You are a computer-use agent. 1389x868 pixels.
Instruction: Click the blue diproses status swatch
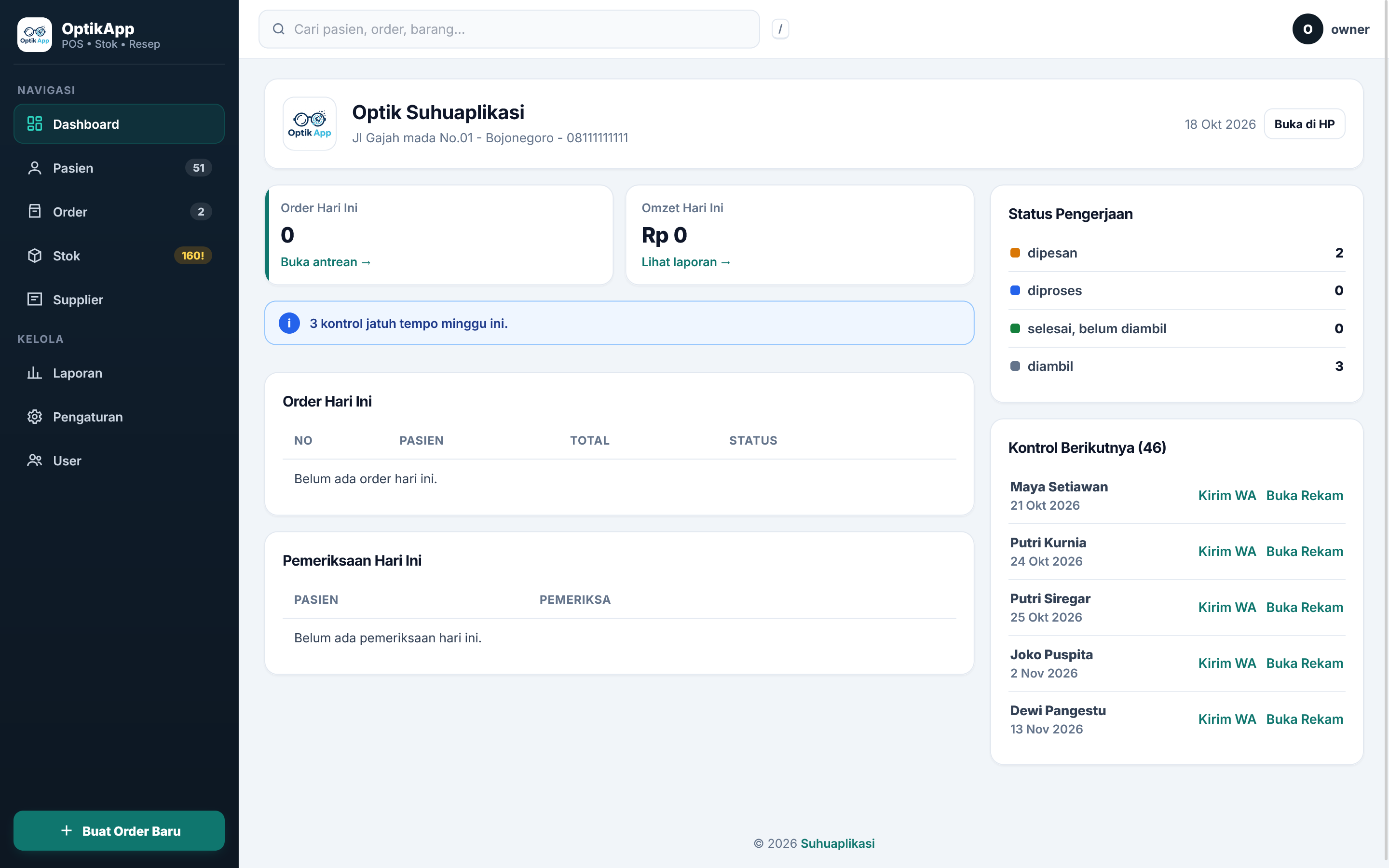(1015, 290)
